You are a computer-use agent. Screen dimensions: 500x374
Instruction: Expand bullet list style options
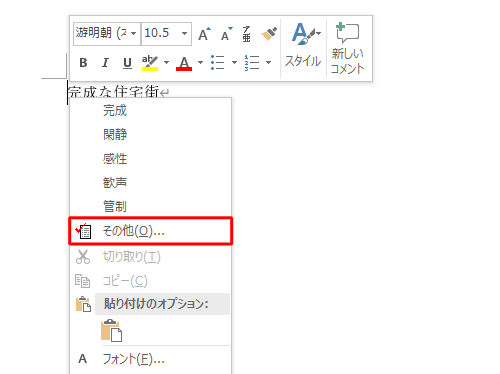tap(234, 62)
